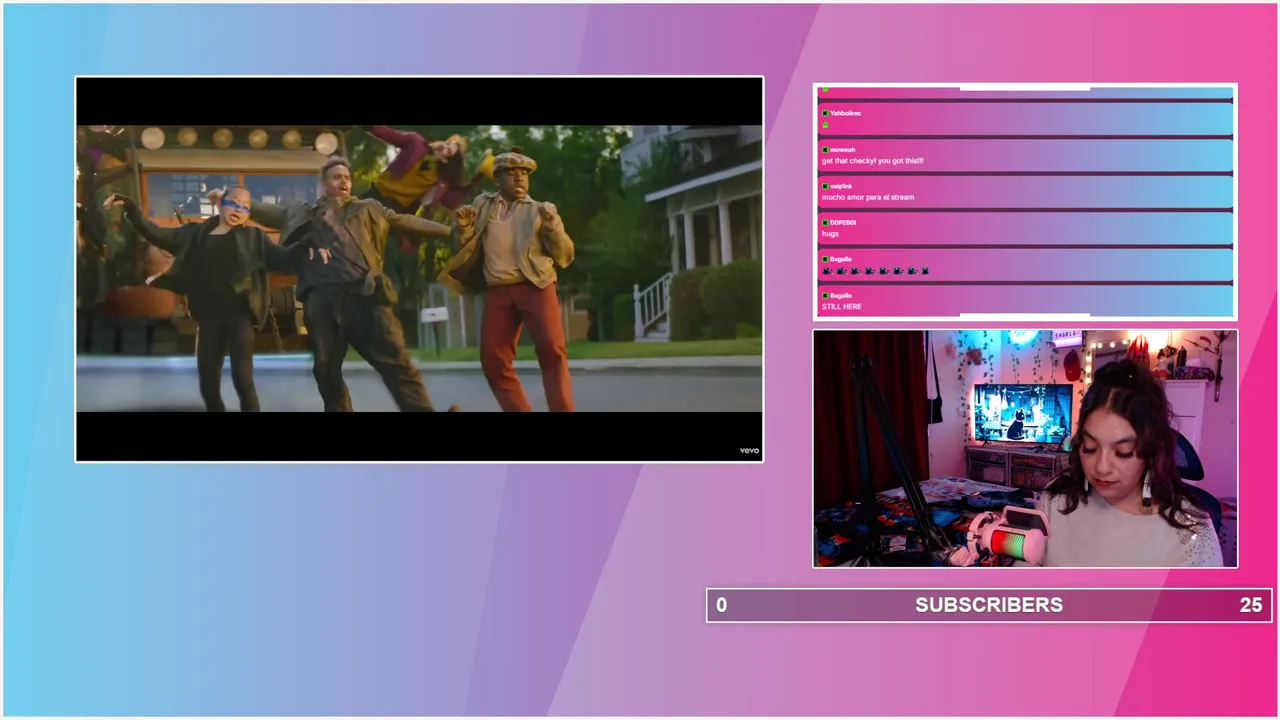Click the badge icon beside mowsah
1280x720 pixels.
[x=825, y=150]
